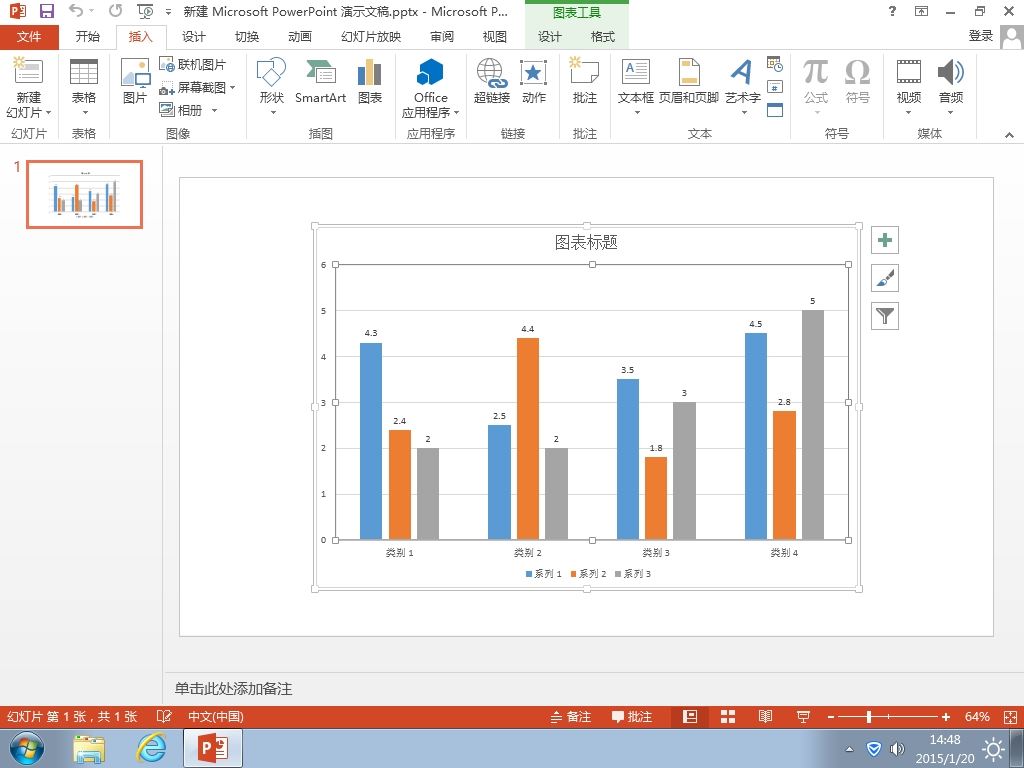Expand Audio (音频) dropdown arrow
Screen dimensions: 1024x768
(951, 113)
